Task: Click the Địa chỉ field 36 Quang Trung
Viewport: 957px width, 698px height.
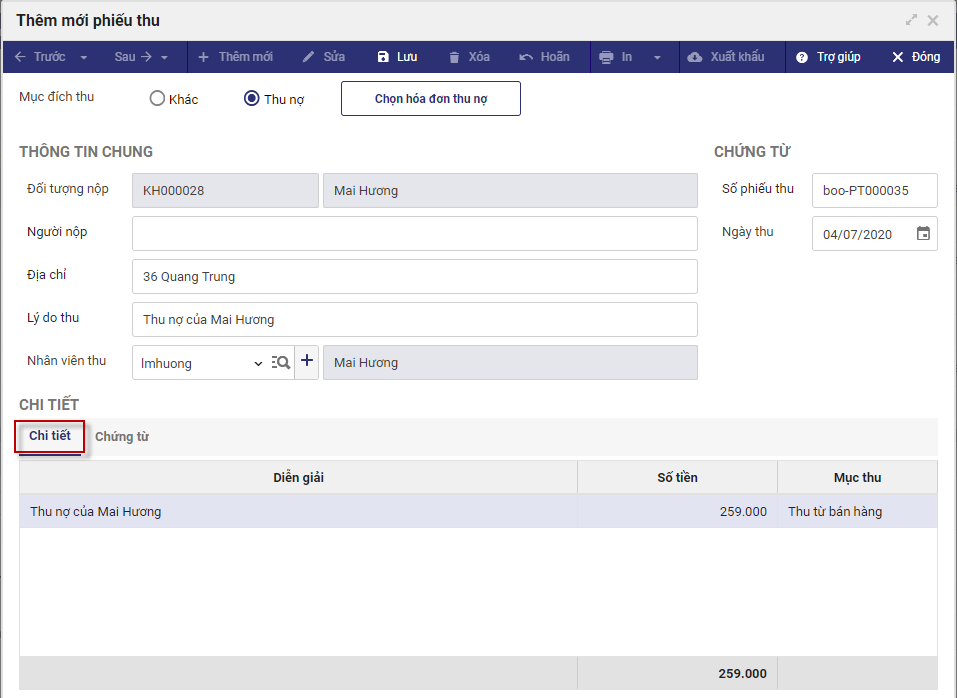Action: 415,276
